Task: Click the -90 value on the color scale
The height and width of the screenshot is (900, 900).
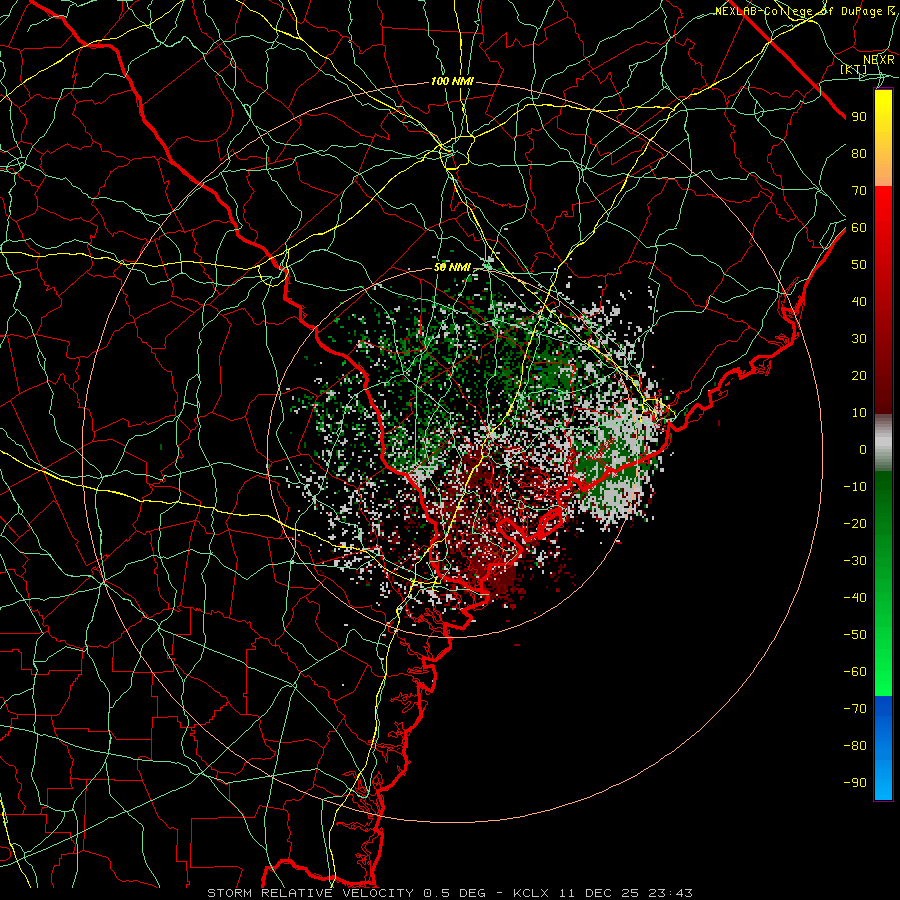Action: [855, 783]
